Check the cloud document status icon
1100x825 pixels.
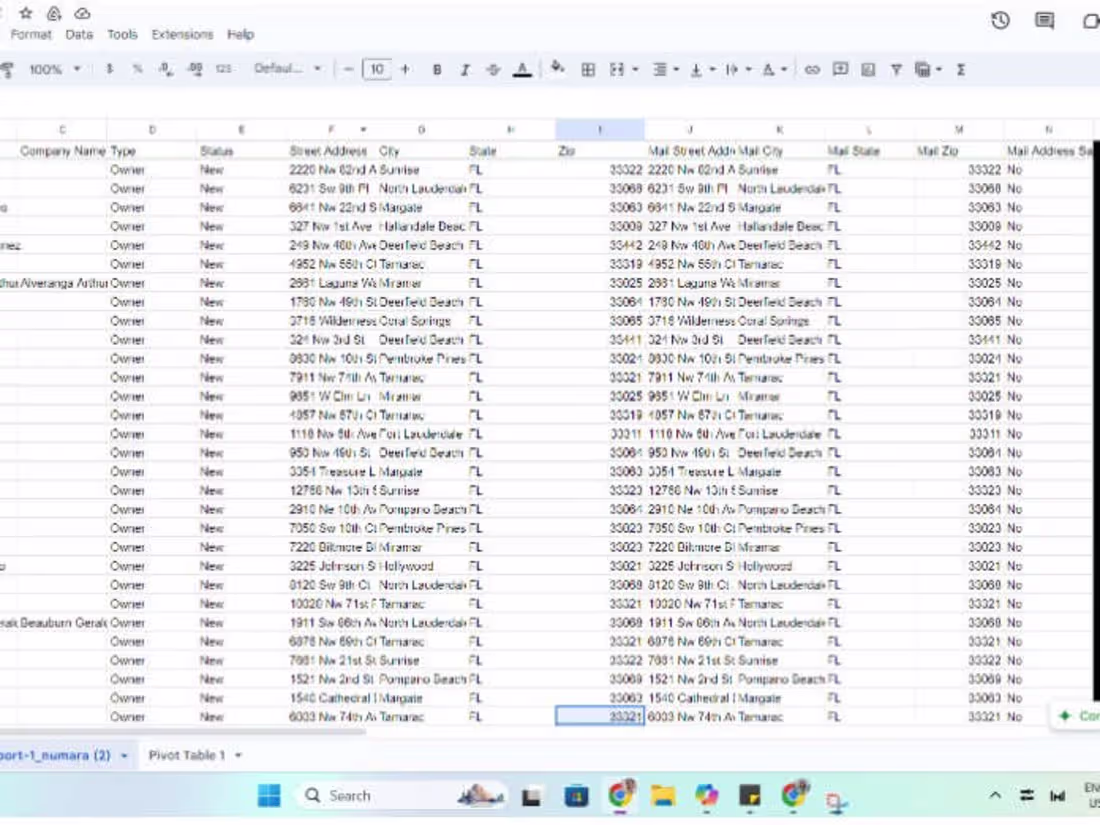point(82,13)
